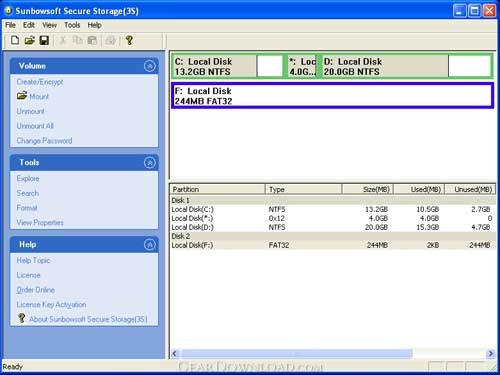The image size is (500, 375).
Task: Open About Sunbowsoft Secure Storage(3S) link
Action: [88, 319]
